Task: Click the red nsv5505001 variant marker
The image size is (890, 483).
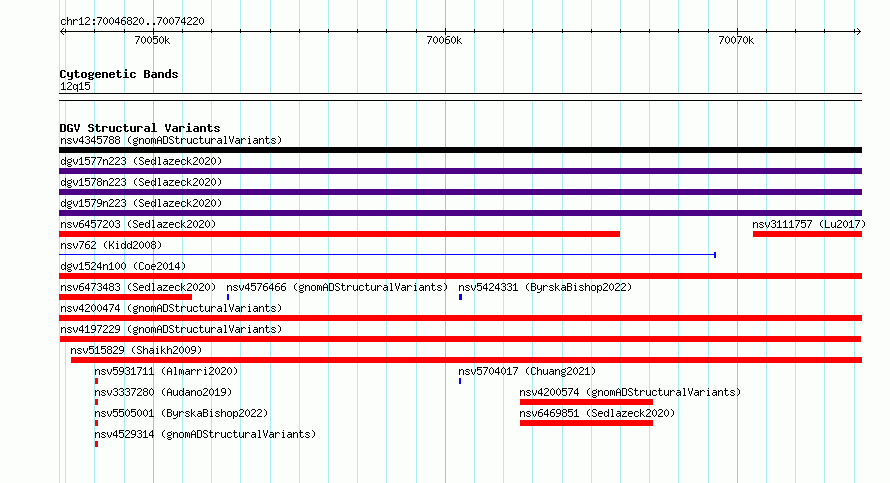Action: pos(96,423)
